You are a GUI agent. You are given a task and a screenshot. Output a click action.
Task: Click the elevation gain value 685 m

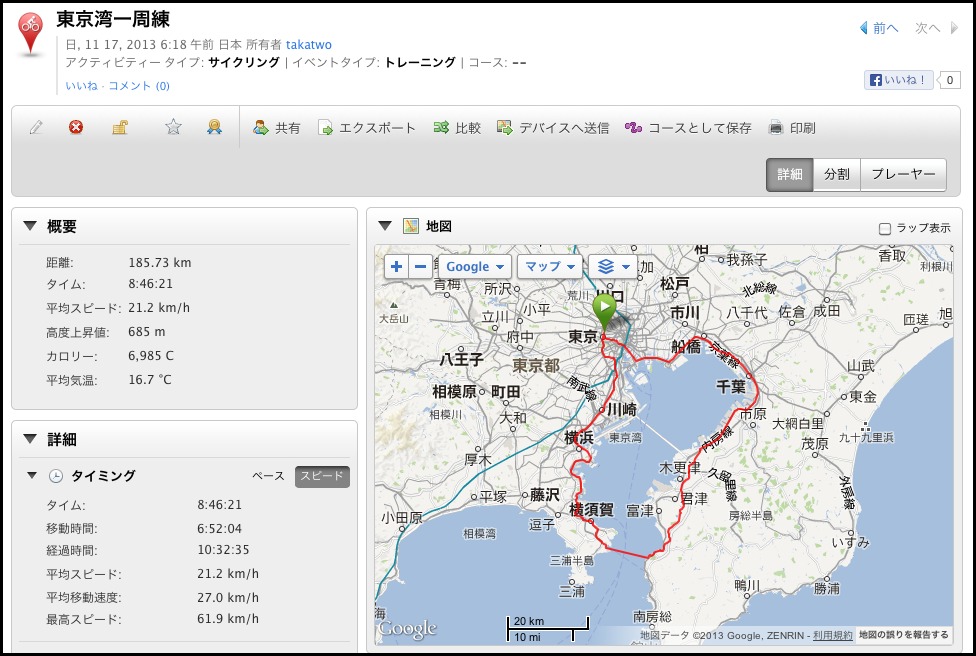click(147, 332)
